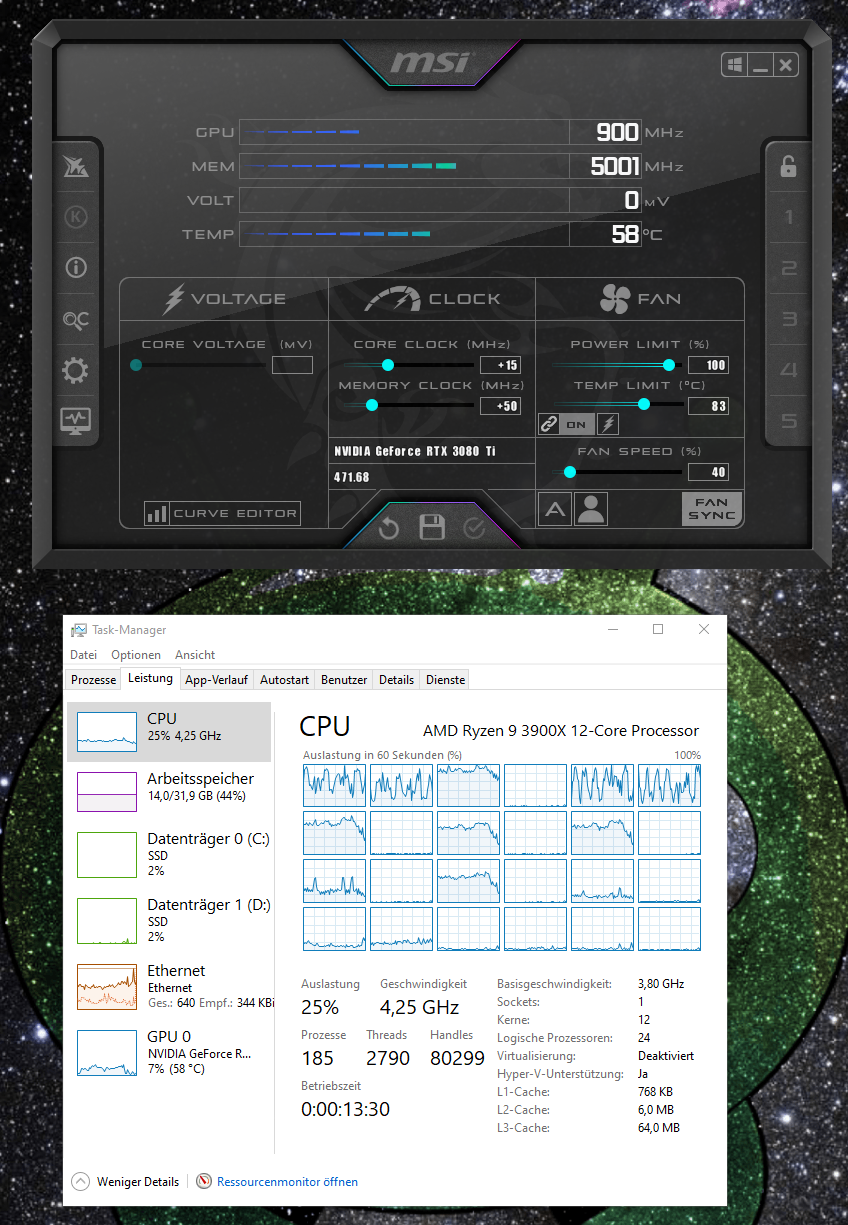Viewport: 848px width, 1225px height.
Task: Adjust the Temp Limit slider handle
Action: [644, 404]
